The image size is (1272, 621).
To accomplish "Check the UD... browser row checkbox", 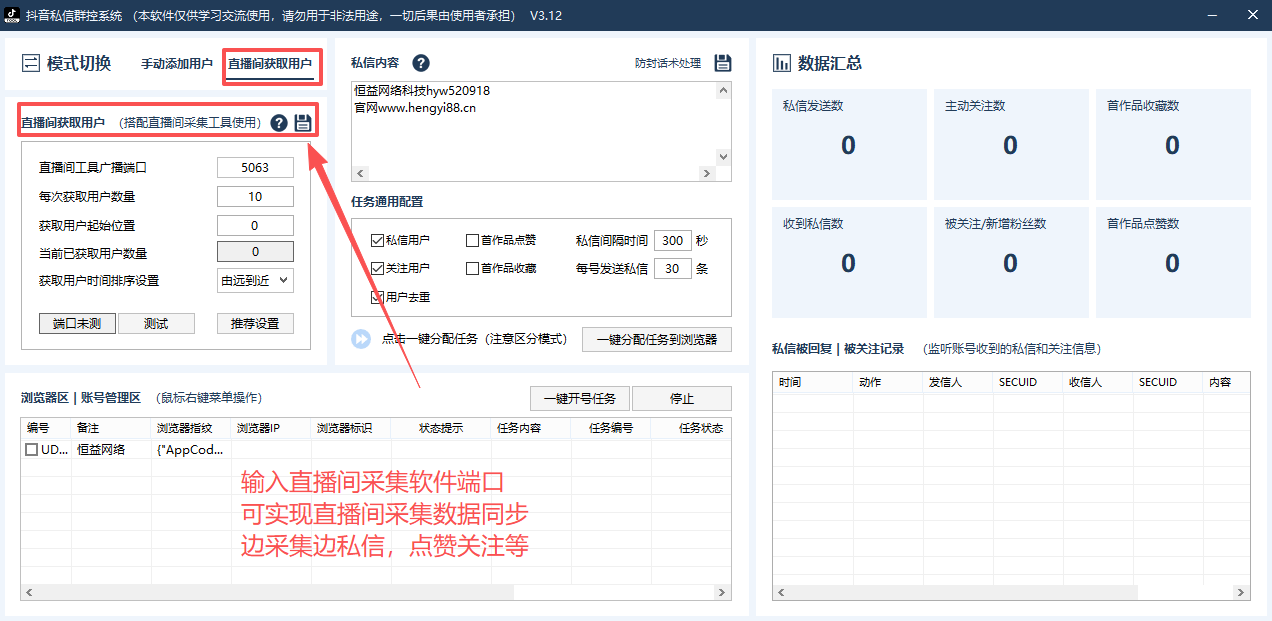I will [32, 450].
